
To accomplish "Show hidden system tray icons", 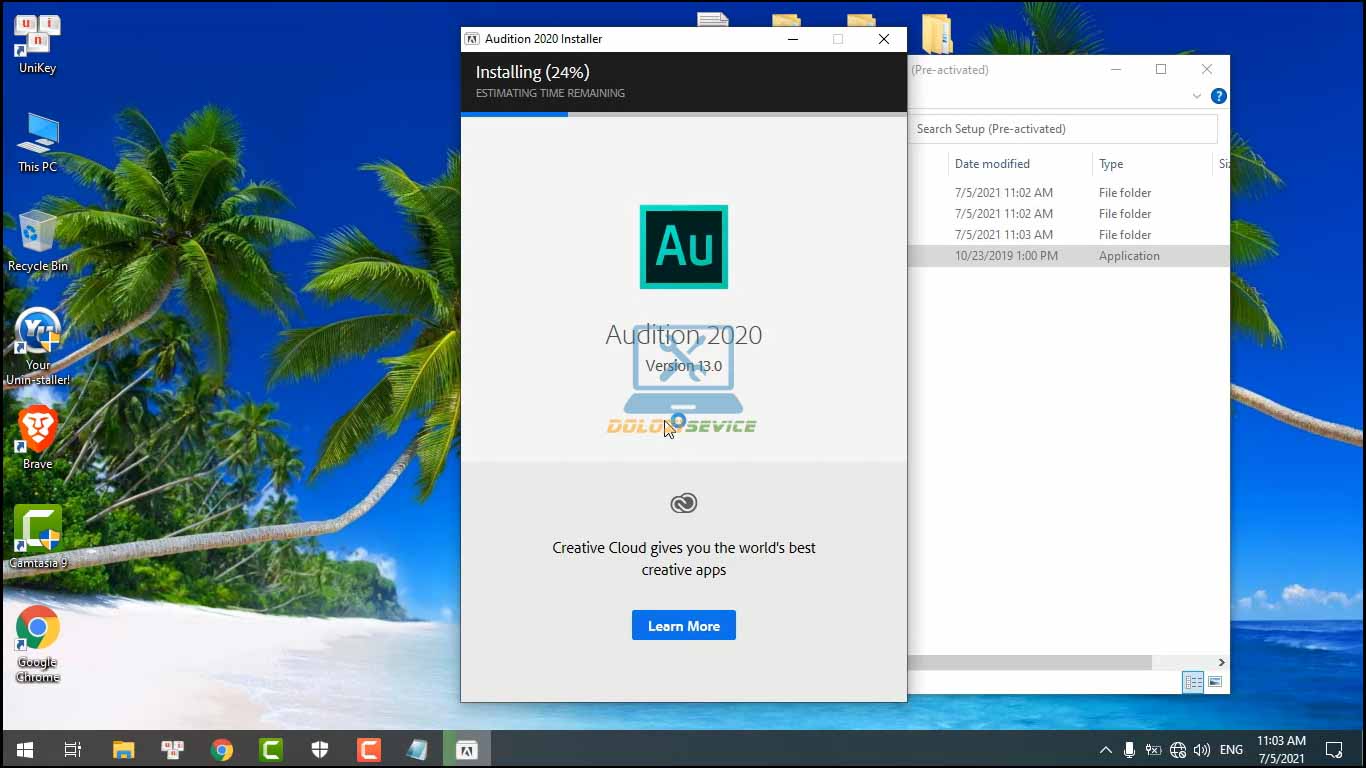I will pyautogui.click(x=1105, y=750).
